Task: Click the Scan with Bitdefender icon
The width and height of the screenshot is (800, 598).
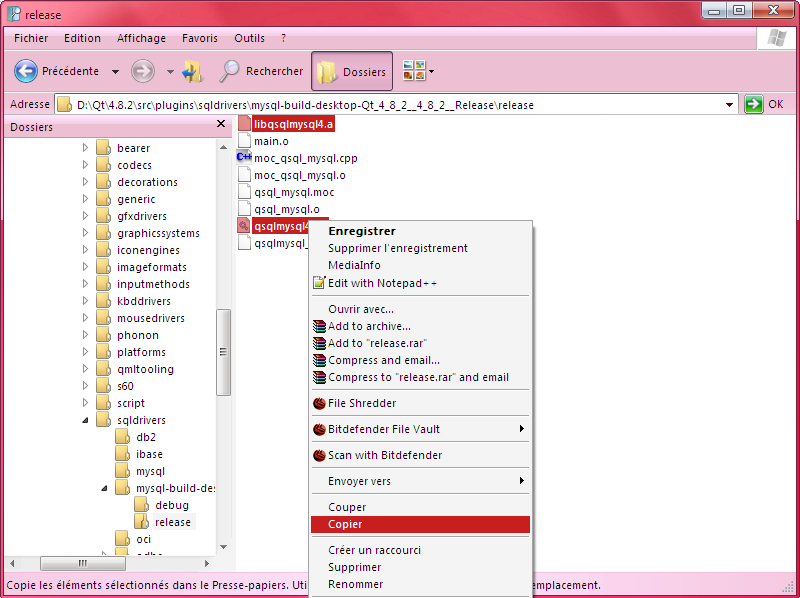Action: 319,455
